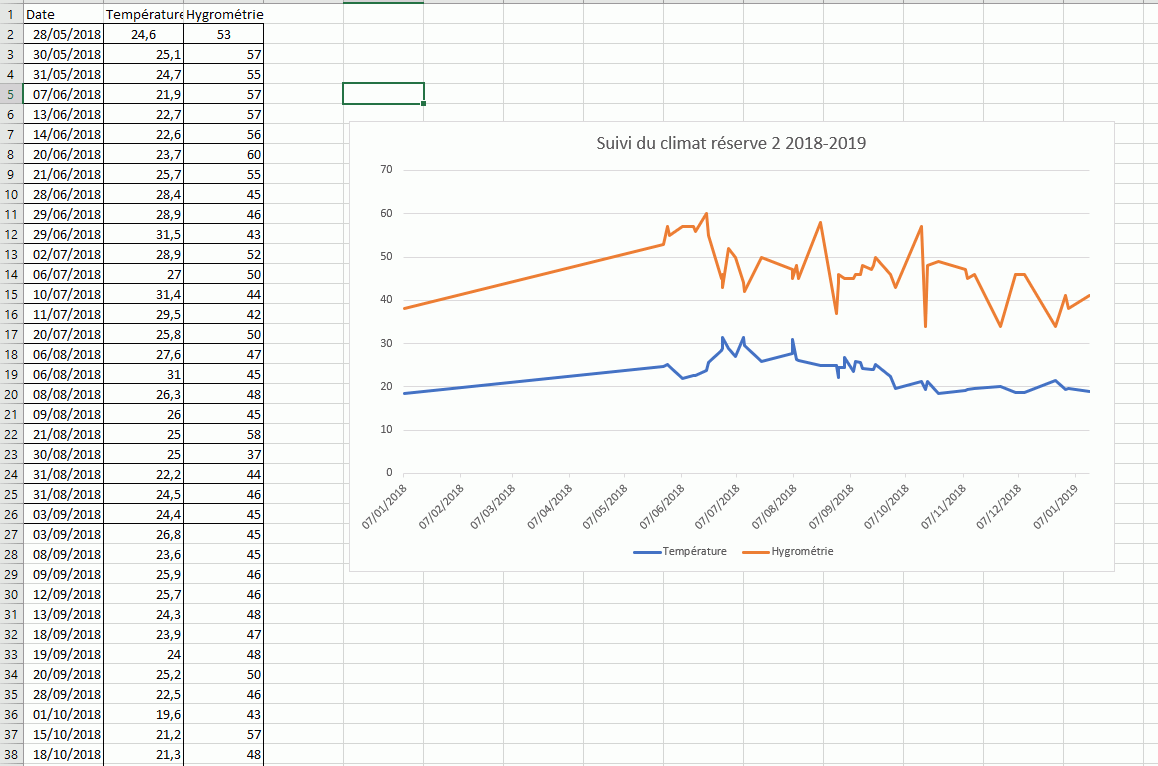Select hygrometry value 37
Image resolution: width=1158 pixels, height=766 pixels.
224,454
